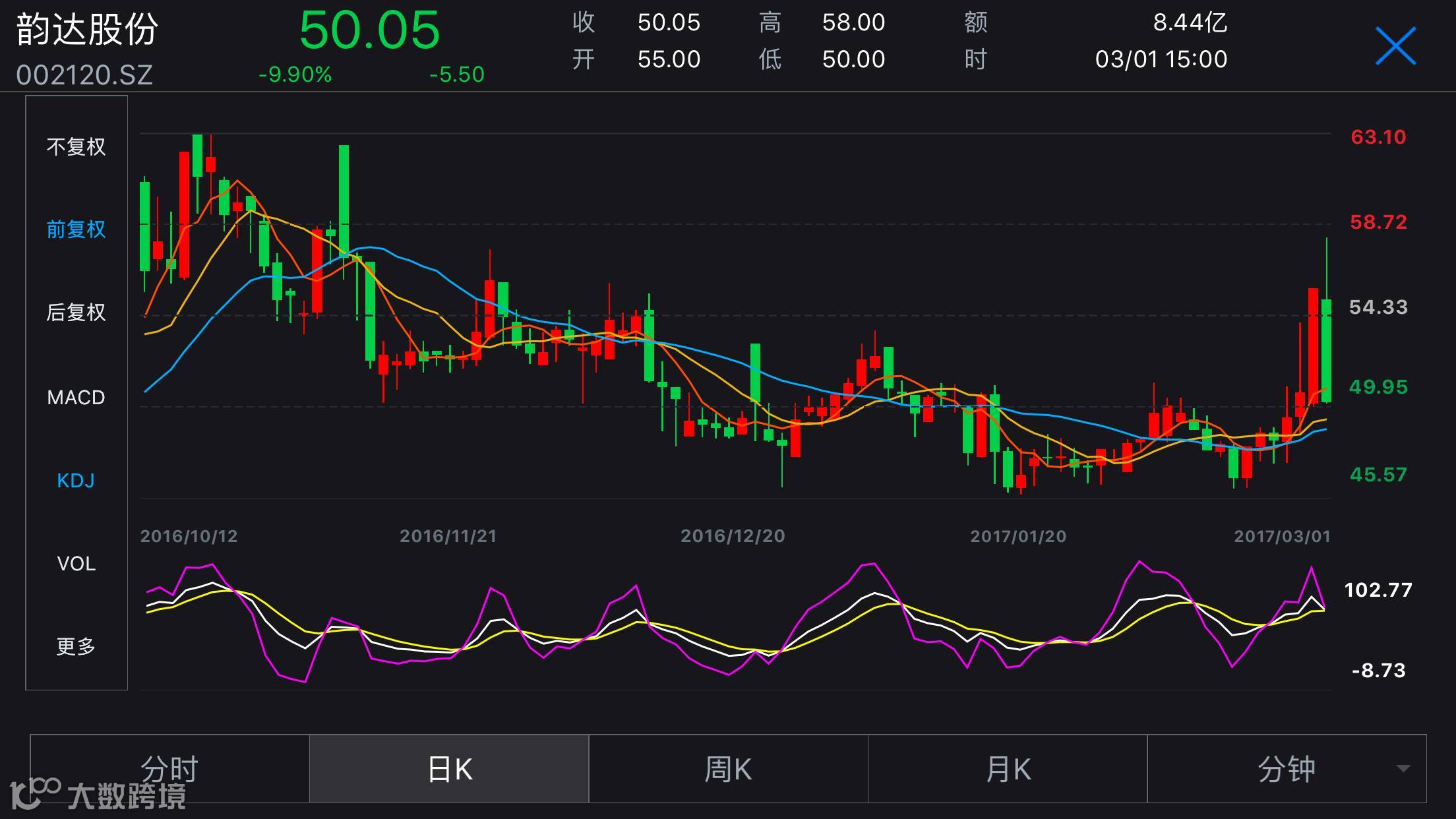Select 不复权 price adjustment option
1456x819 pixels.
coord(76,146)
